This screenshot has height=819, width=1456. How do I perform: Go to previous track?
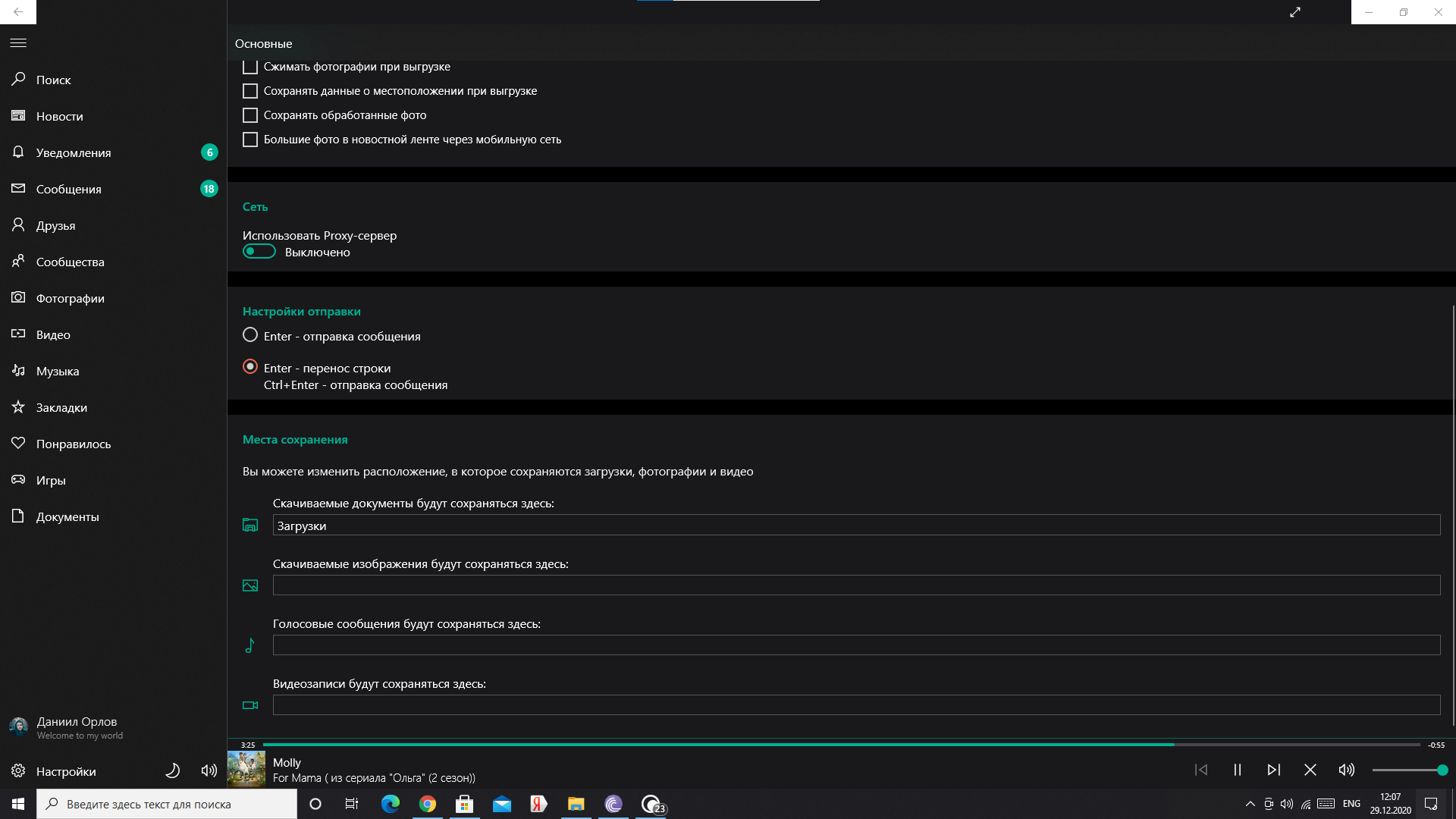click(1201, 770)
